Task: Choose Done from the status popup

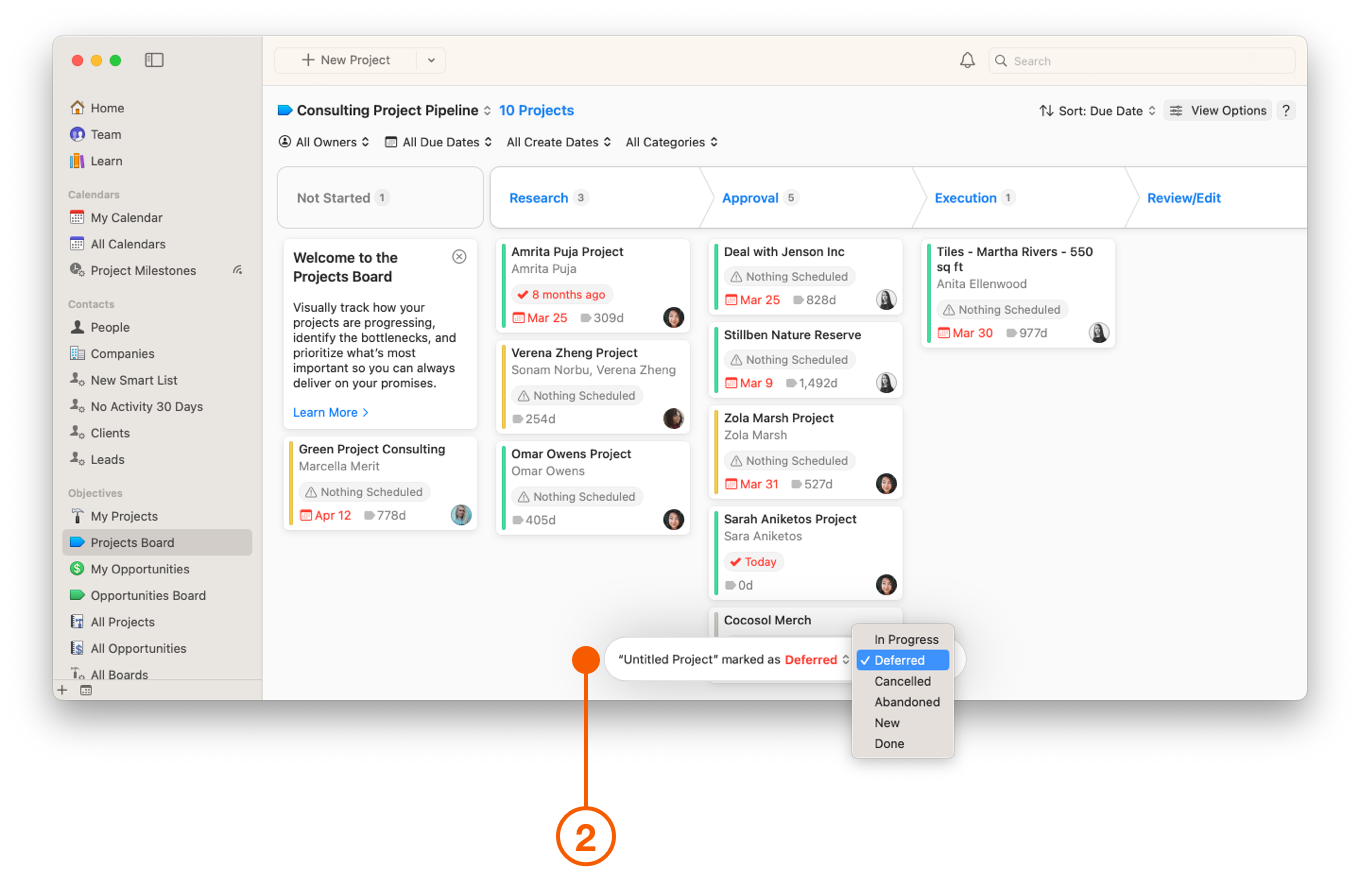Action: coord(889,743)
